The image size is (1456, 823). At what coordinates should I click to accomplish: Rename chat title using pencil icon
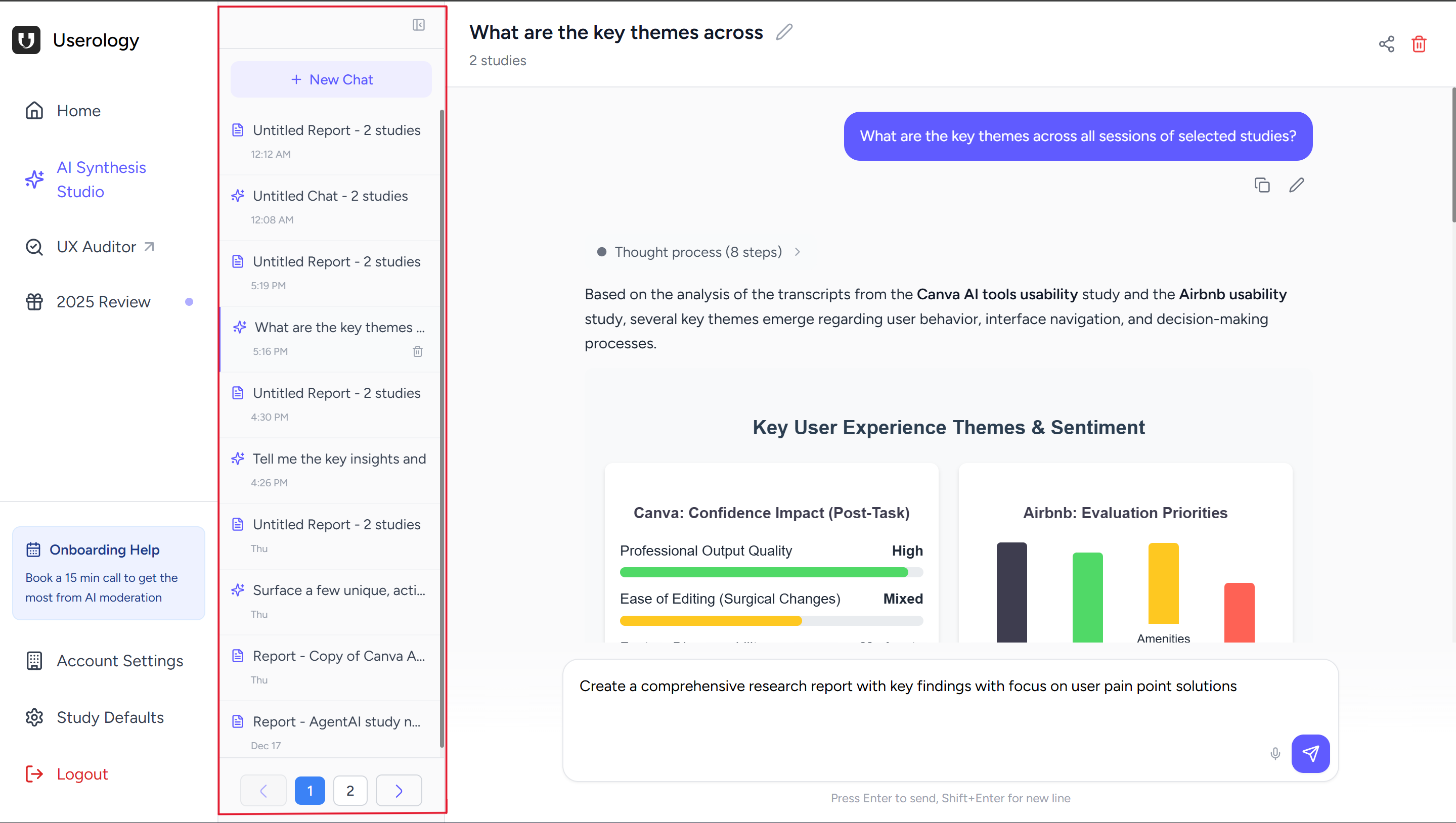tap(784, 32)
